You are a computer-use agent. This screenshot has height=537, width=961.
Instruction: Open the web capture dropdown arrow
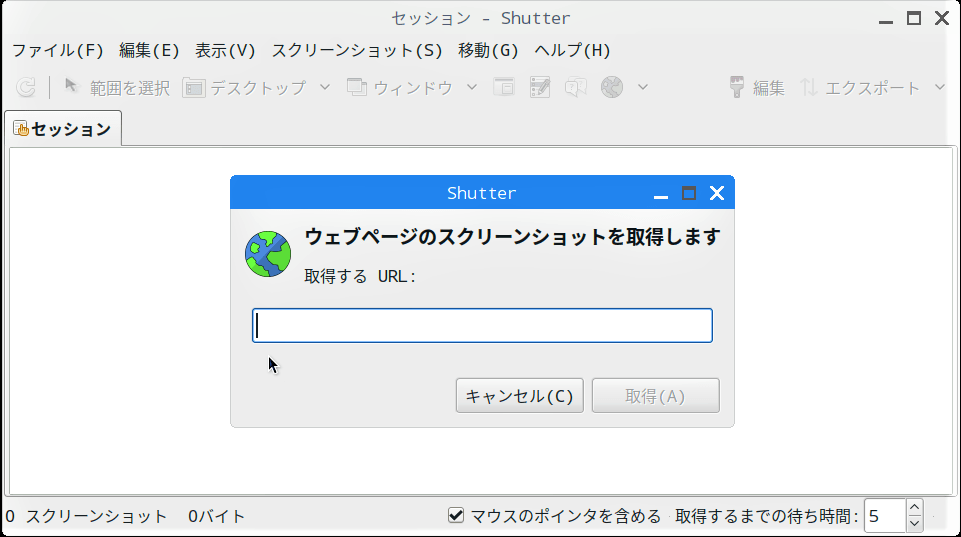point(642,87)
